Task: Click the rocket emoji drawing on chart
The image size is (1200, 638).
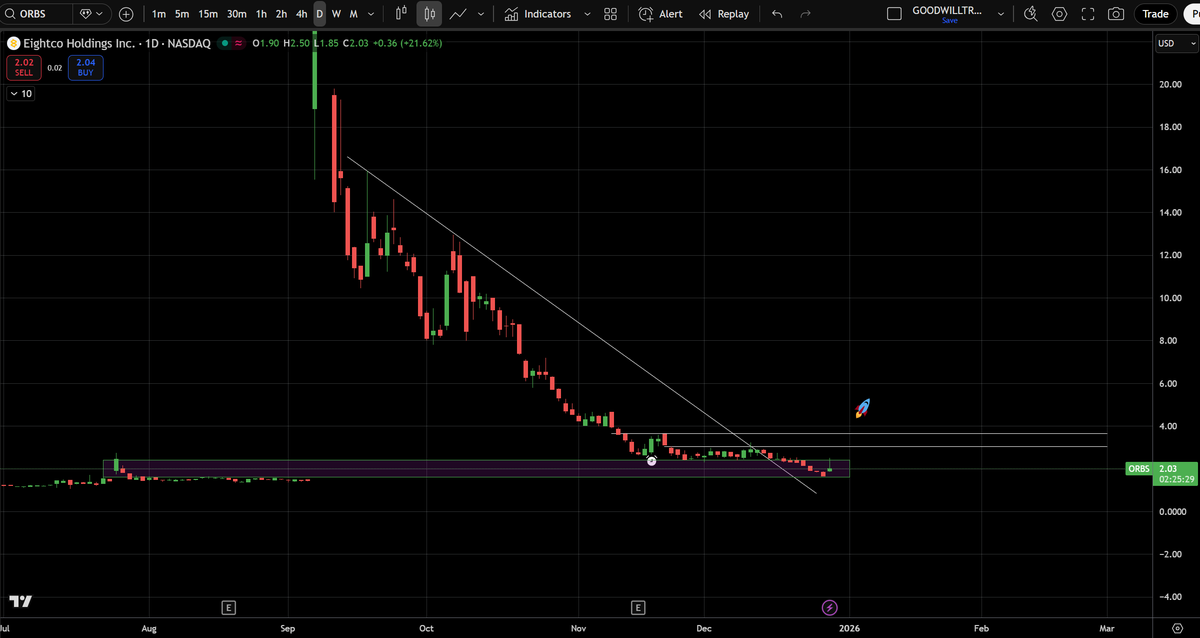Action: coord(862,408)
